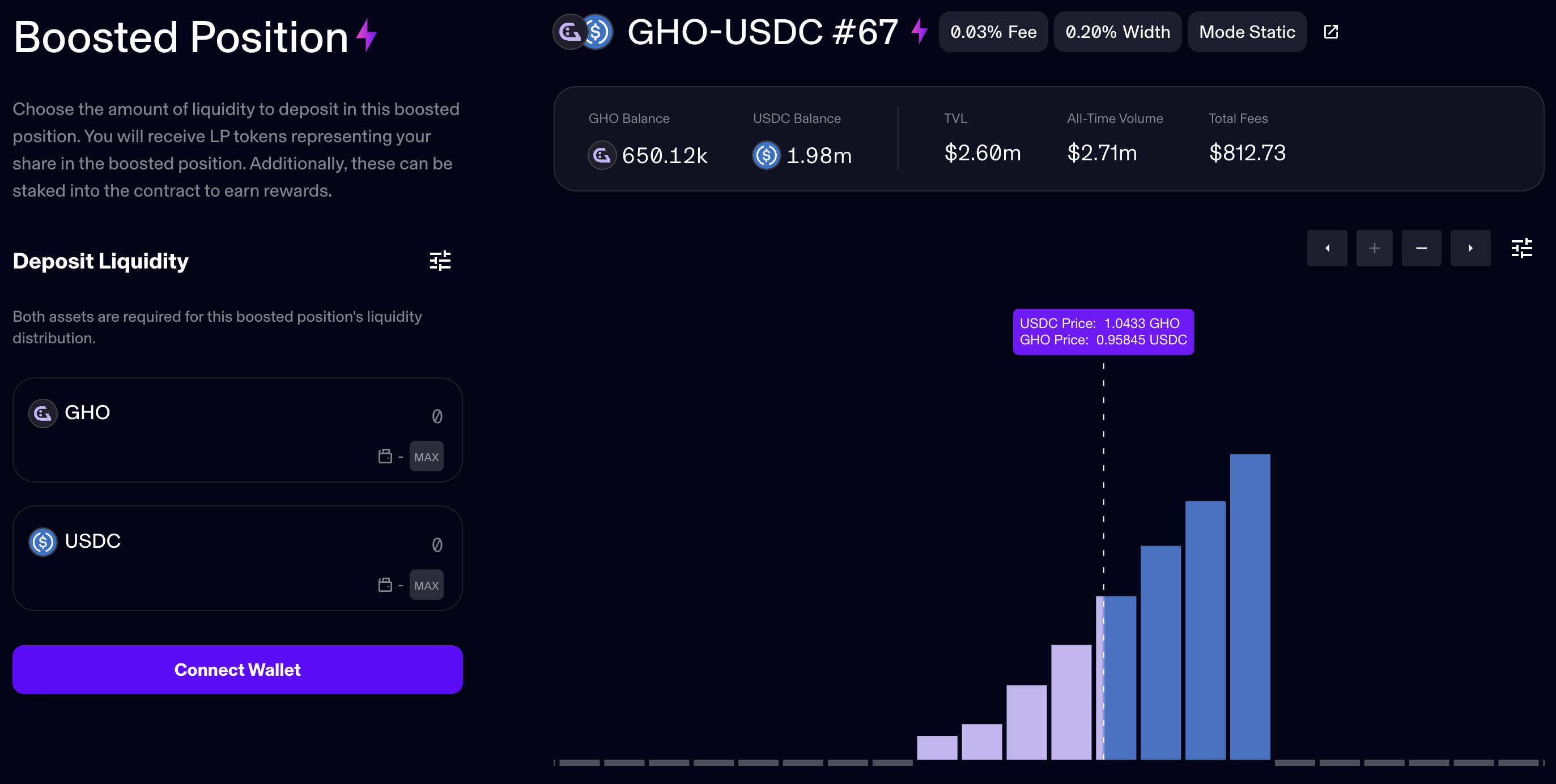Select MAX for the GHO amount
Image resolution: width=1556 pixels, height=784 pixels.
(427, 456)
